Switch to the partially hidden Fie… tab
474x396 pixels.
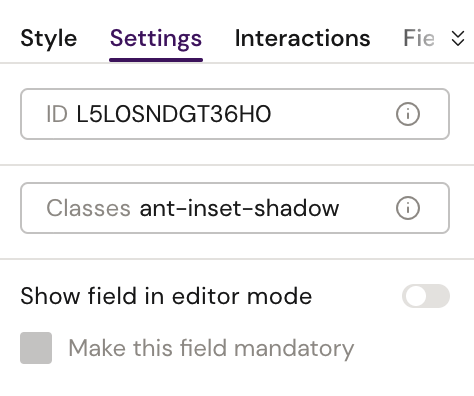pos(419,38)
